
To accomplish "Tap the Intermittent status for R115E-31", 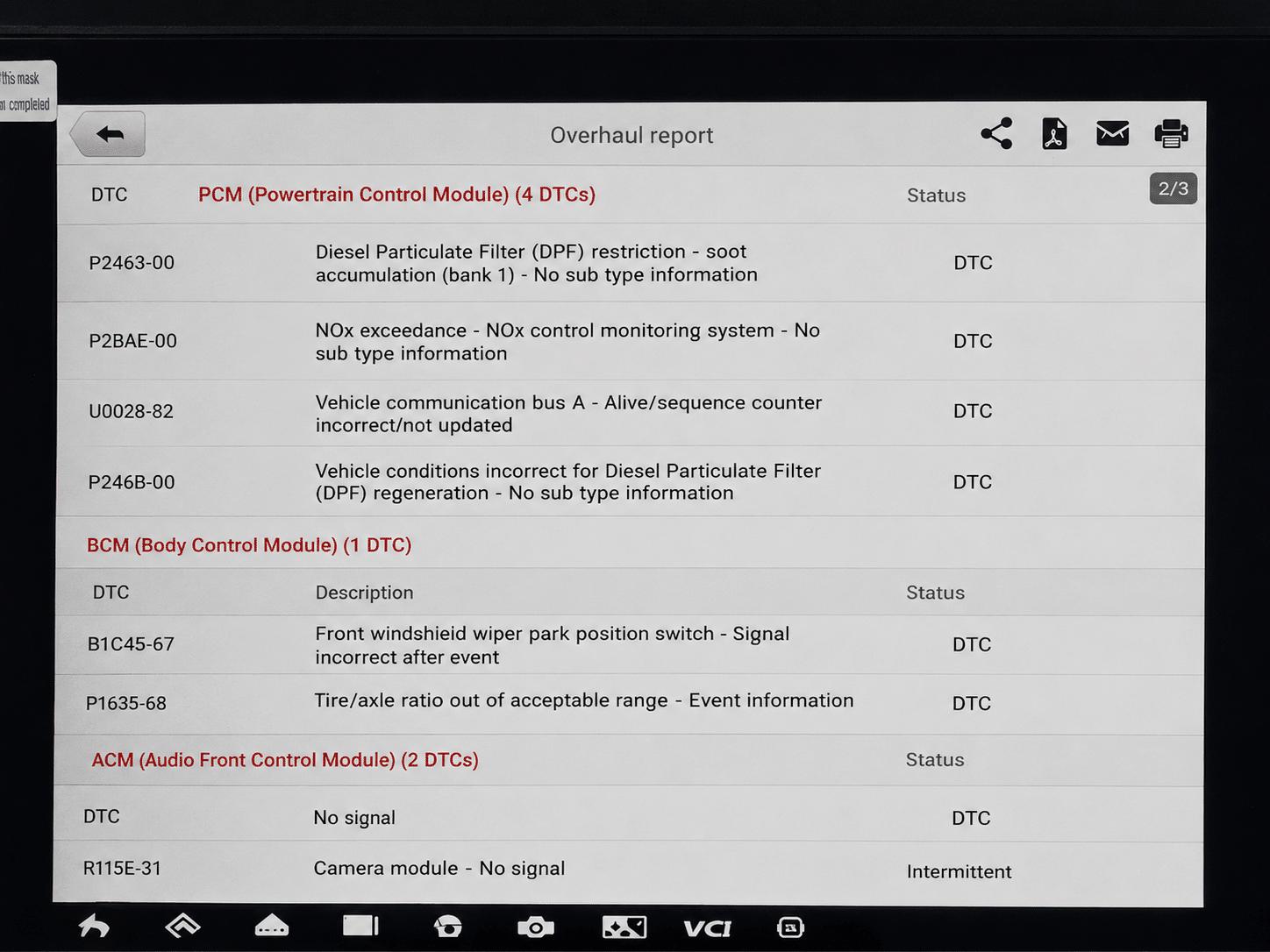I will point(959,871).
